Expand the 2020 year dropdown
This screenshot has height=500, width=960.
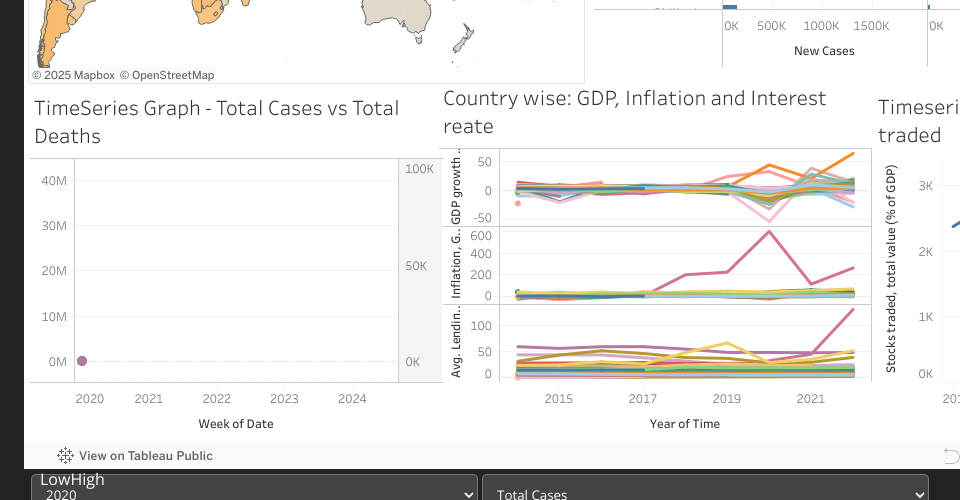coord(255,492)
